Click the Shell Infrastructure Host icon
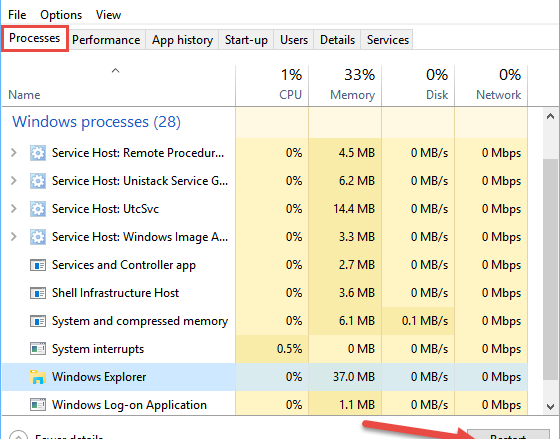The height and width of the screenshot is (439, 560). pyautogui.click(x=38, y=293)
